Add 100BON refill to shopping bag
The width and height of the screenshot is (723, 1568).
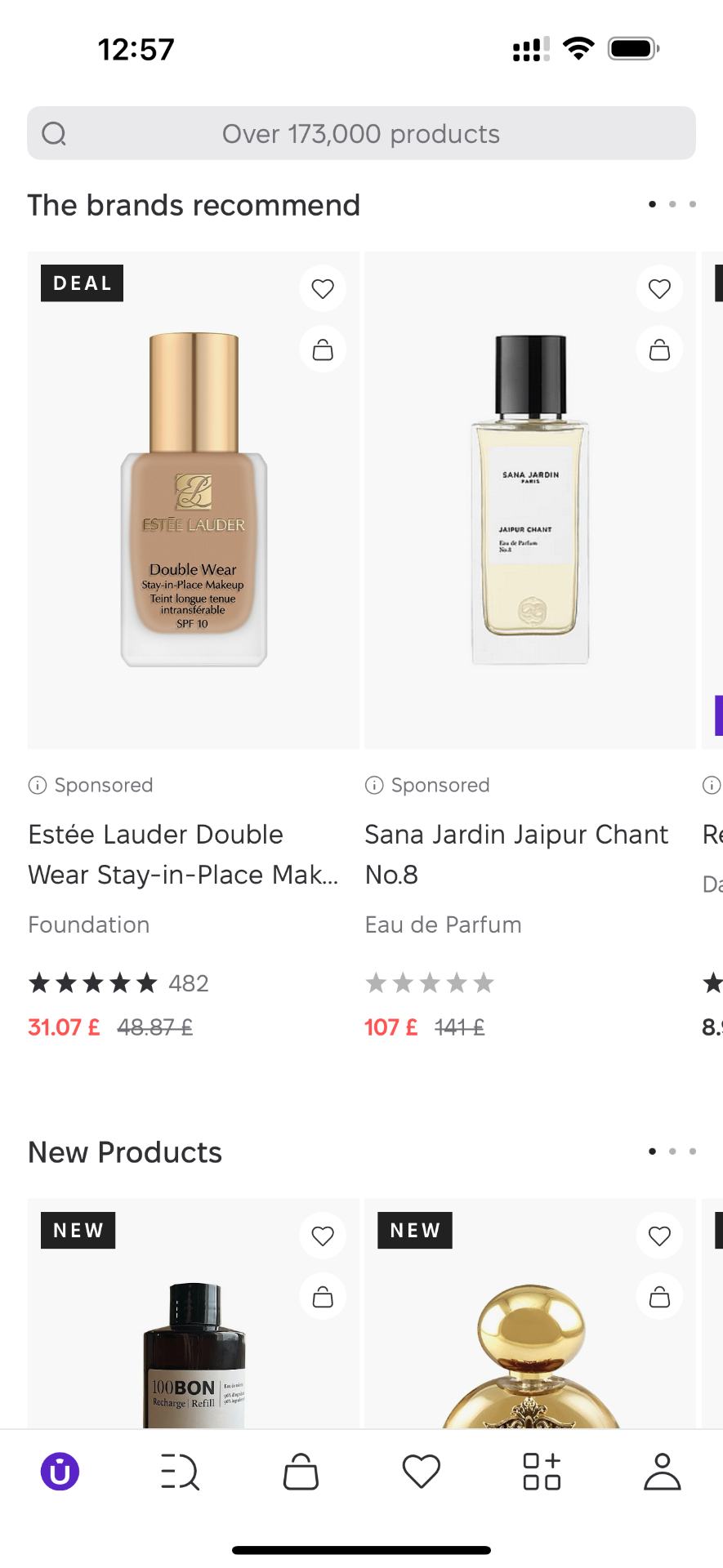[x=323, y=1296]
